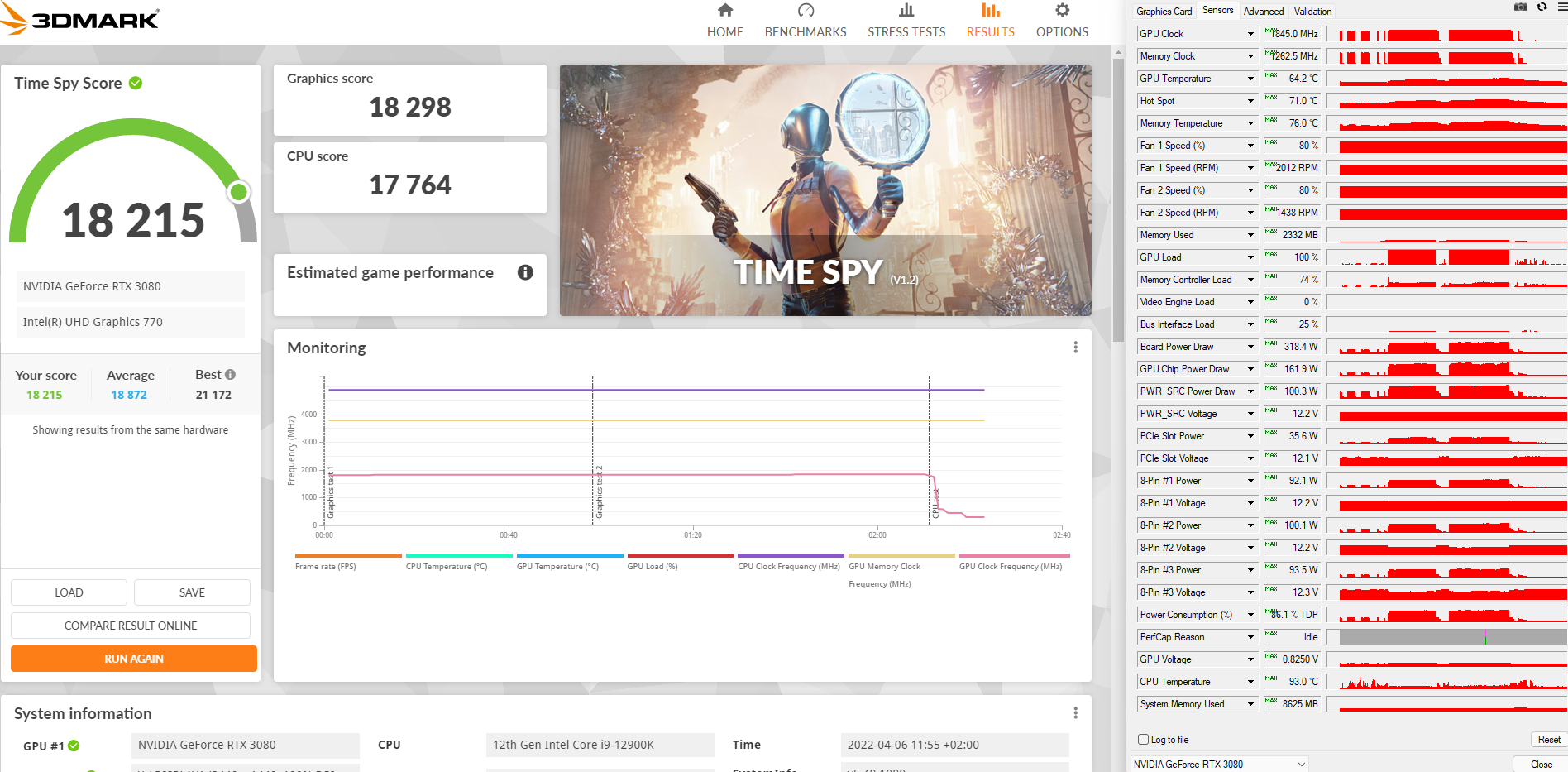Click the LOAD button
This screenshot has height=772, width=1568.
[x=69, y=592]
